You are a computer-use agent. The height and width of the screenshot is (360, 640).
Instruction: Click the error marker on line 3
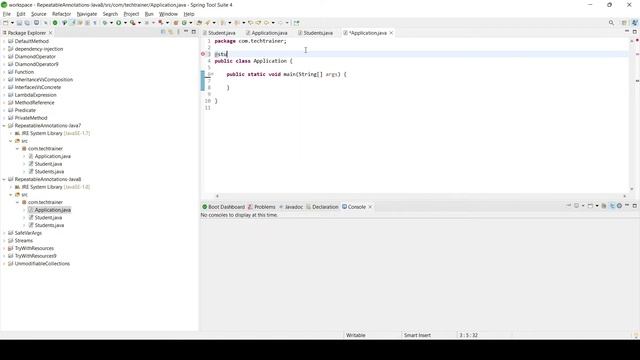(x=203, y=54)
